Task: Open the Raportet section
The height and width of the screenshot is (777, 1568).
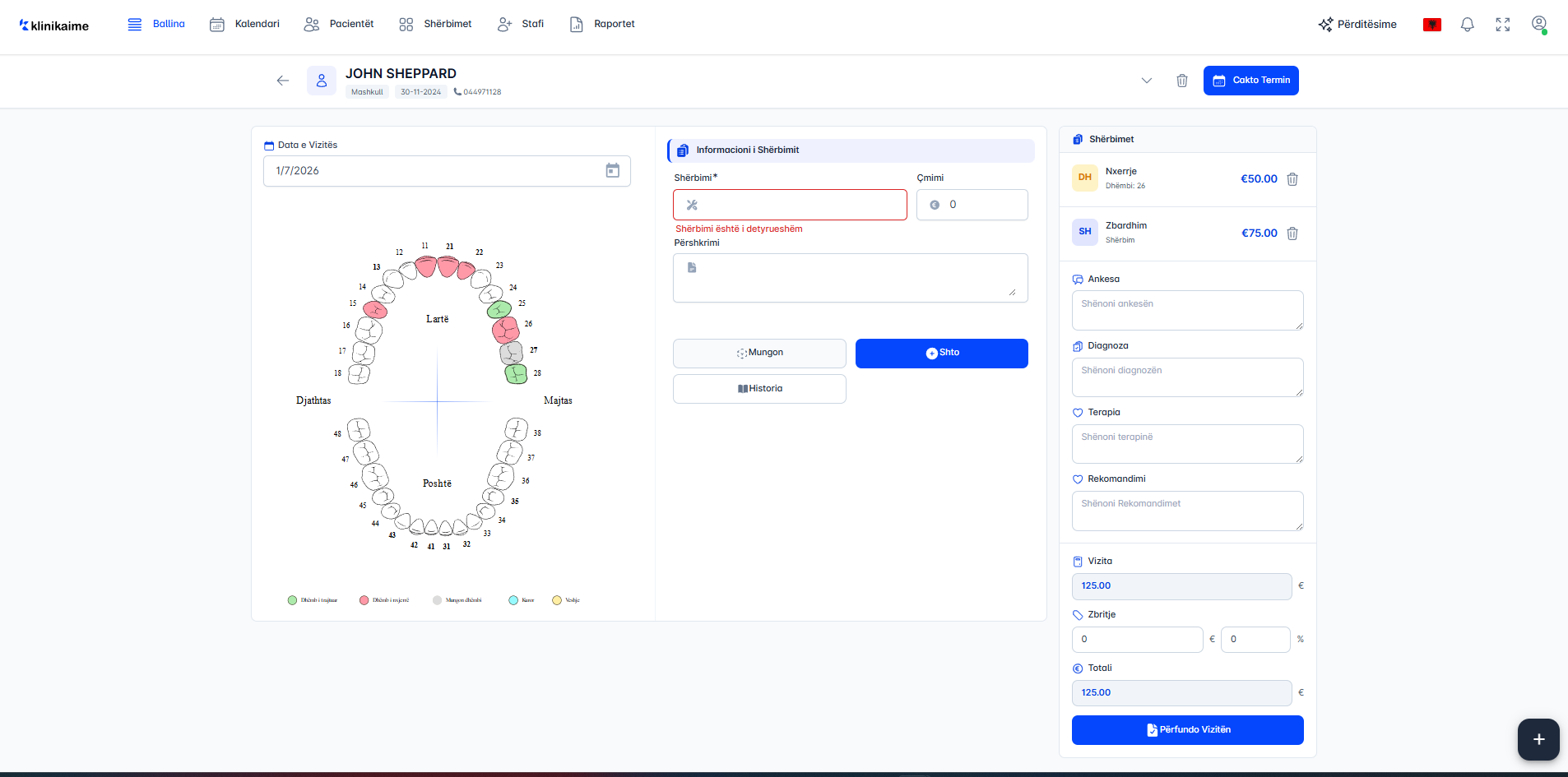Action: [602, 24]
